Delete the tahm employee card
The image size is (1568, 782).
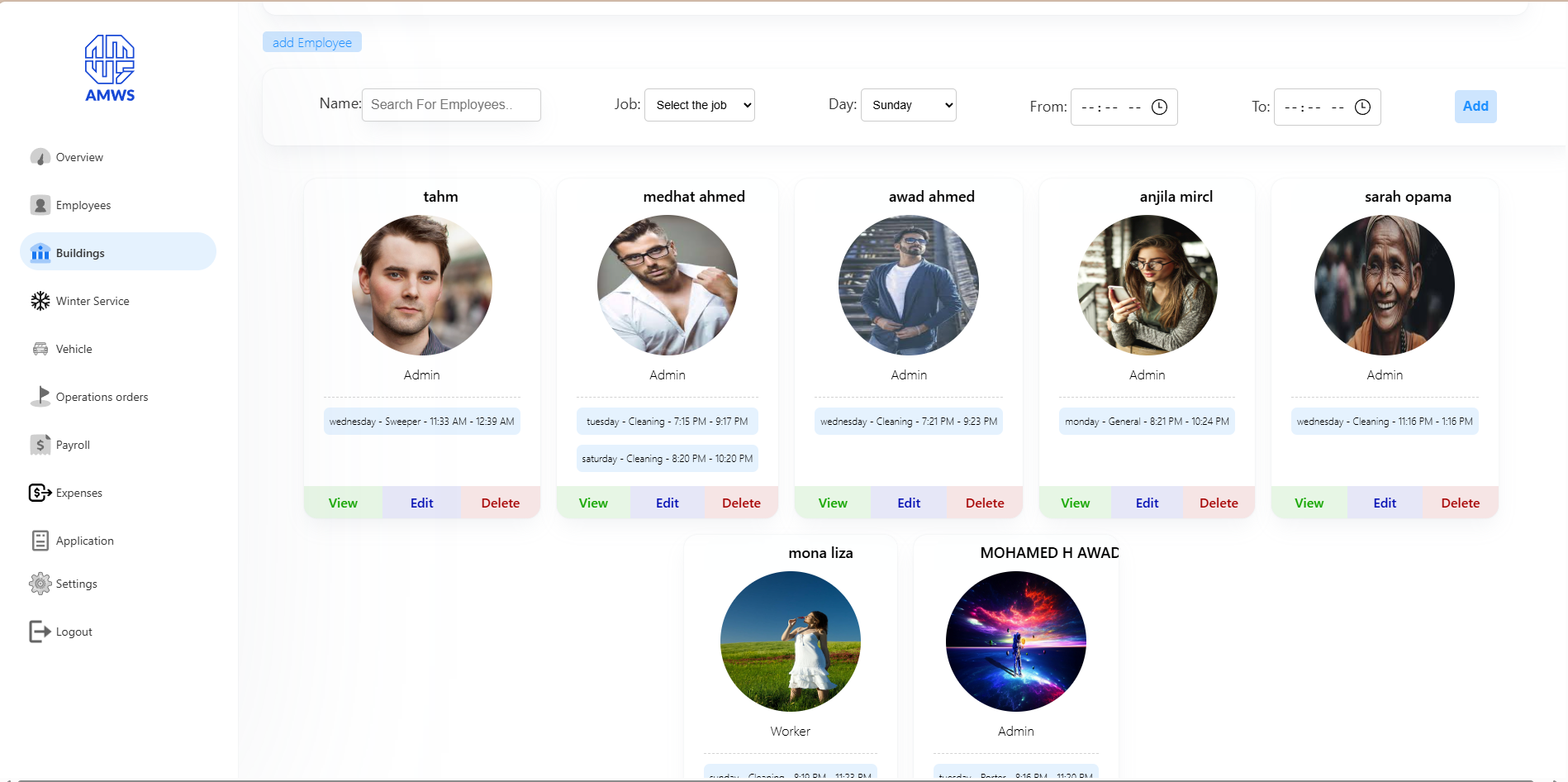pos(500,503)
